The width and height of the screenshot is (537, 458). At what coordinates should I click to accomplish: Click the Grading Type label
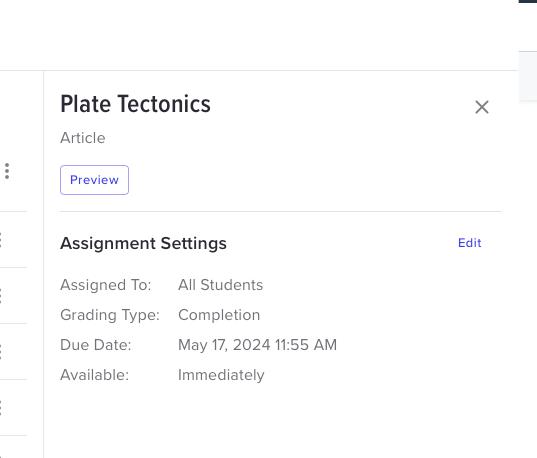coord(110,315)
